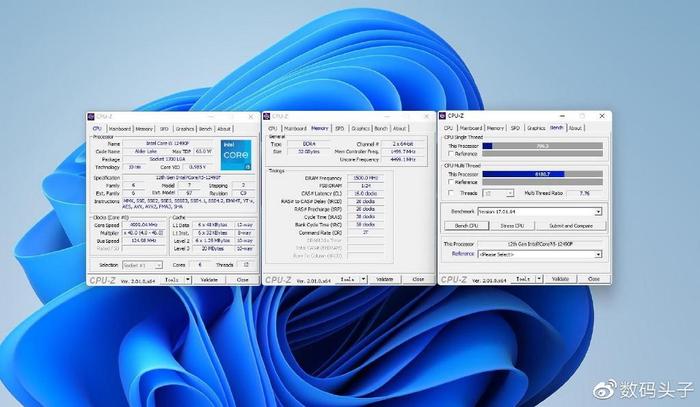
Task: Click the Single Thread Reference score bar
Action: (542, 154)
